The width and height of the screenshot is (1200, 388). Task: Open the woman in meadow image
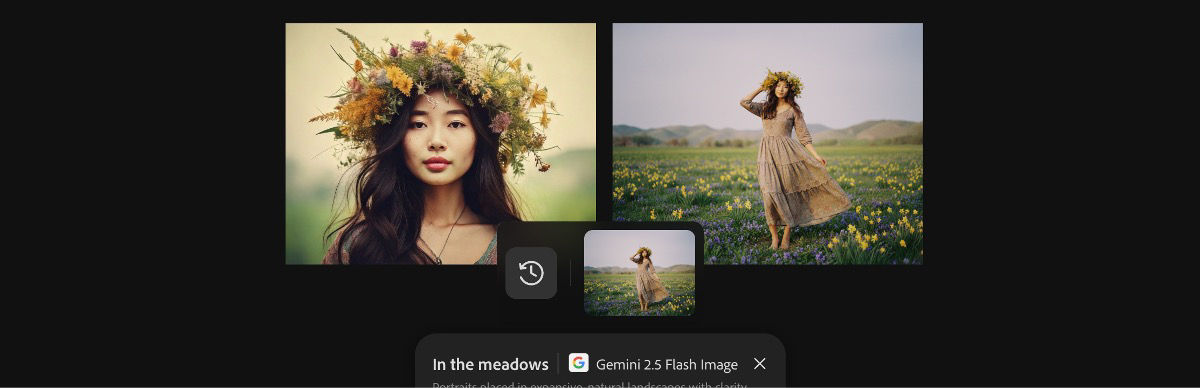pyautogui.click(x=768, y=144)
